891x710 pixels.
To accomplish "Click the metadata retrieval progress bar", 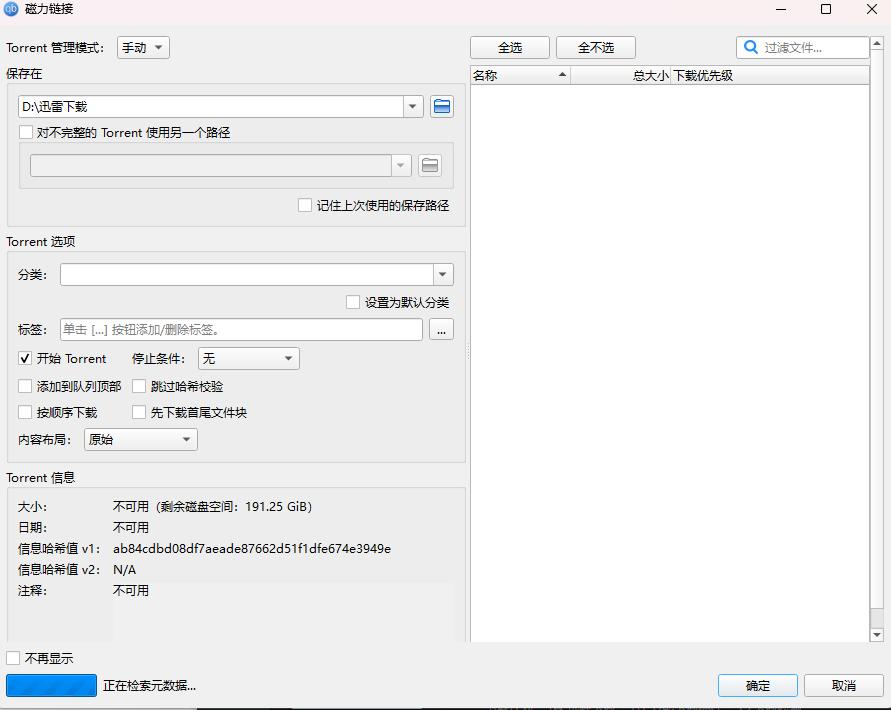I will click(51, 685).
